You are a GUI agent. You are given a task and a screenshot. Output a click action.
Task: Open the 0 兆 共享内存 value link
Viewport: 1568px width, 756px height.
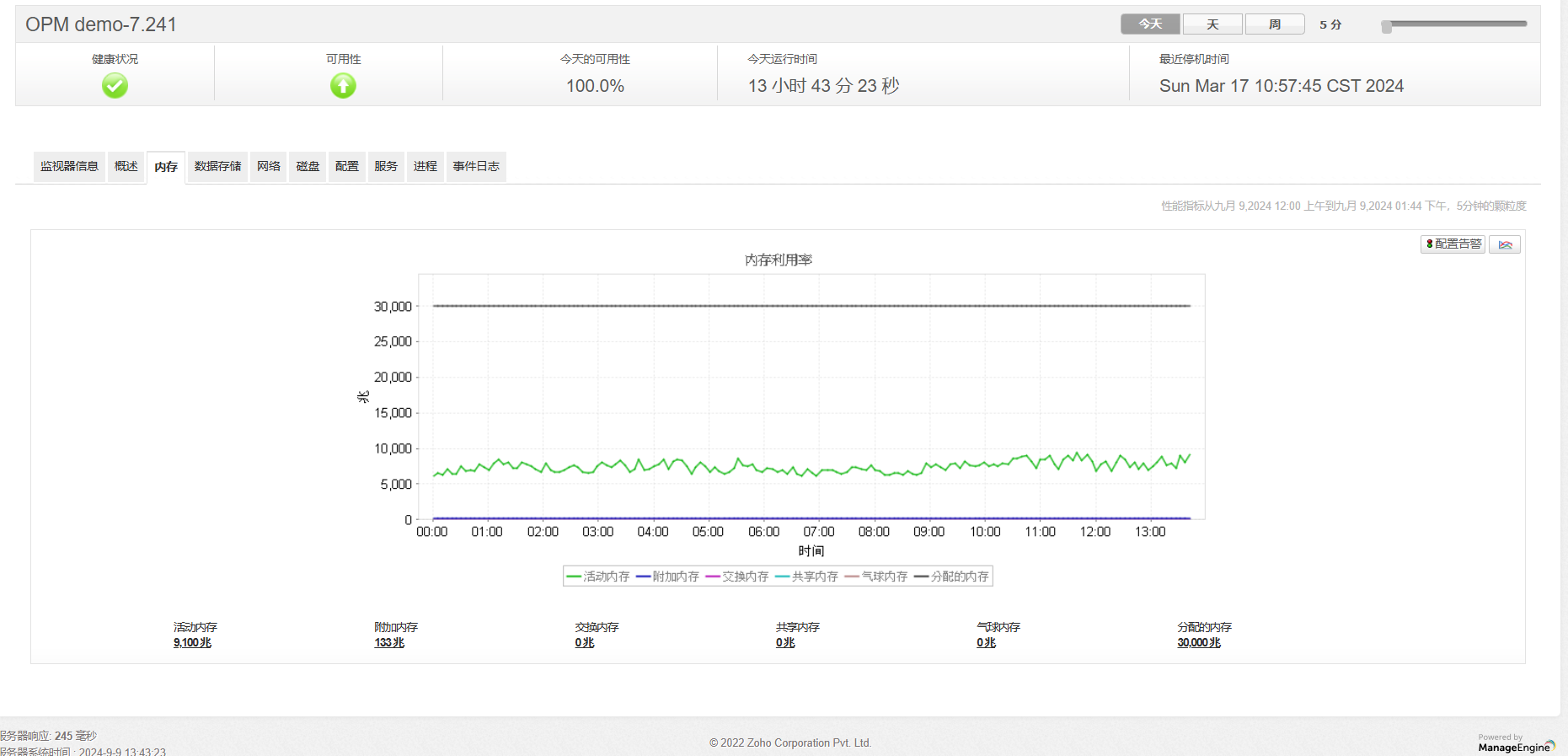785,642
